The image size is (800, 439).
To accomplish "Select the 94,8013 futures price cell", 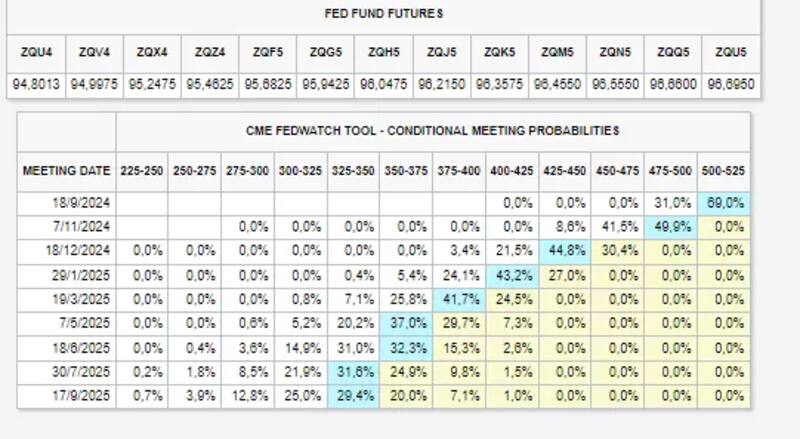I will [x=35, y=86].
